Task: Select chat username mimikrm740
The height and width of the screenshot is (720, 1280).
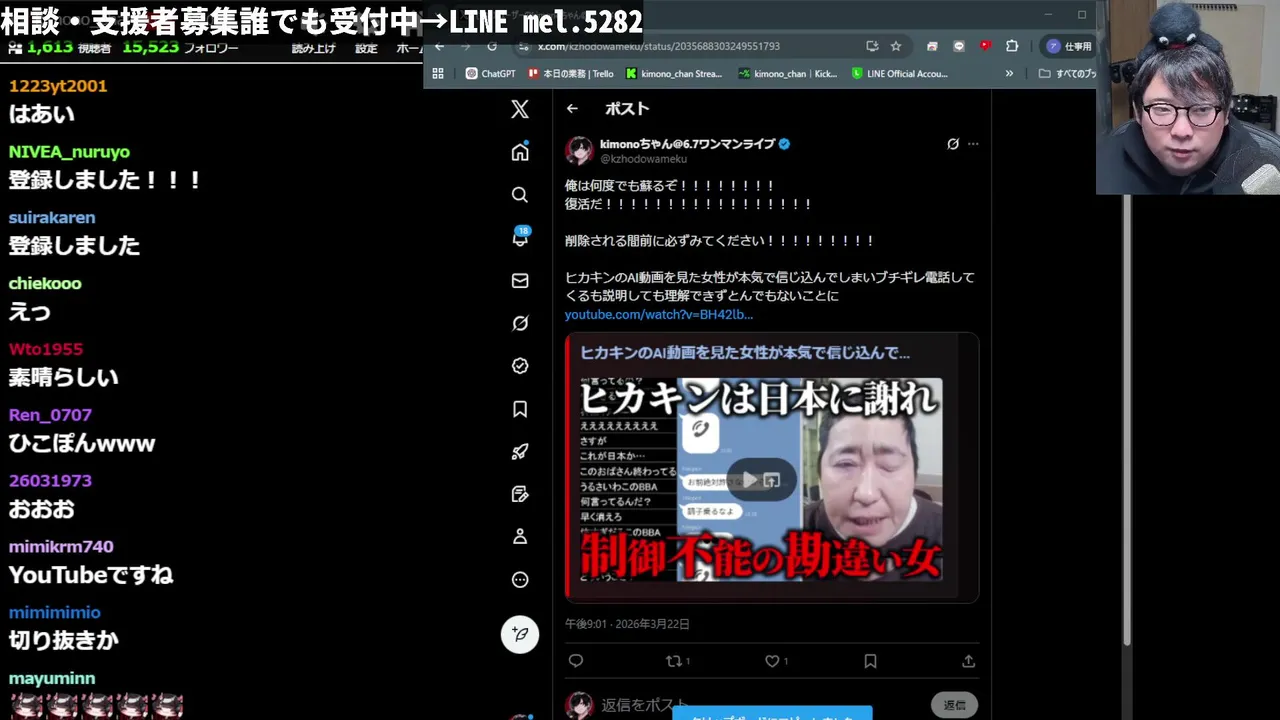Action: tap(61, 547)
